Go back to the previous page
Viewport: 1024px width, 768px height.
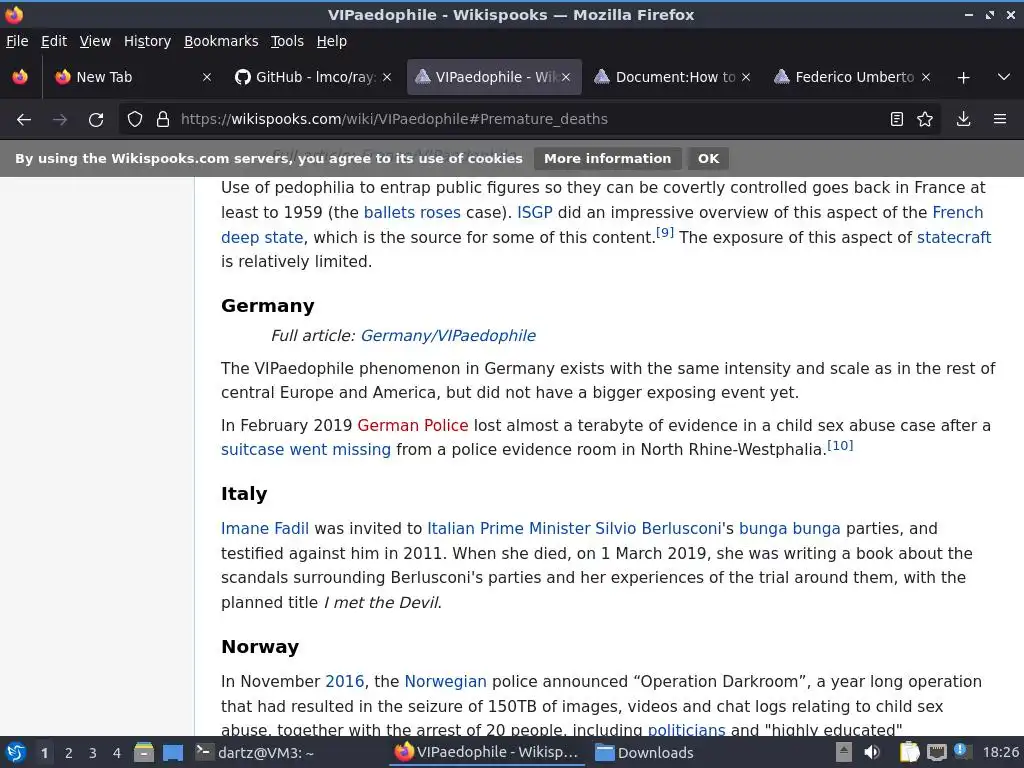(x=24, y=120)
